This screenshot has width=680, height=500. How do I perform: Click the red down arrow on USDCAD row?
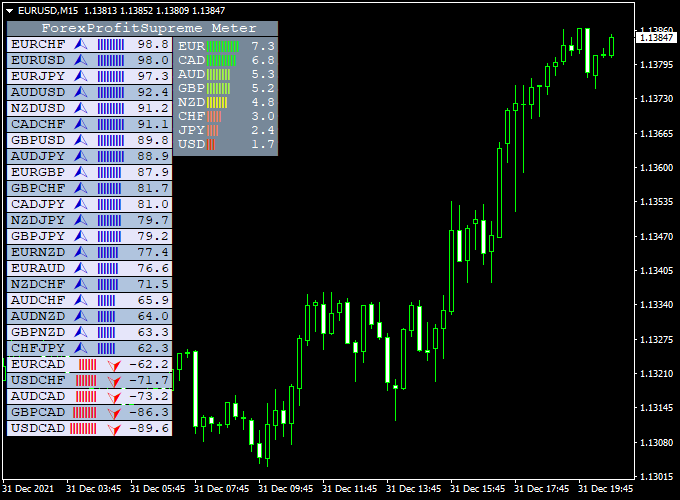pyautogui.click(x=114, y=429)
